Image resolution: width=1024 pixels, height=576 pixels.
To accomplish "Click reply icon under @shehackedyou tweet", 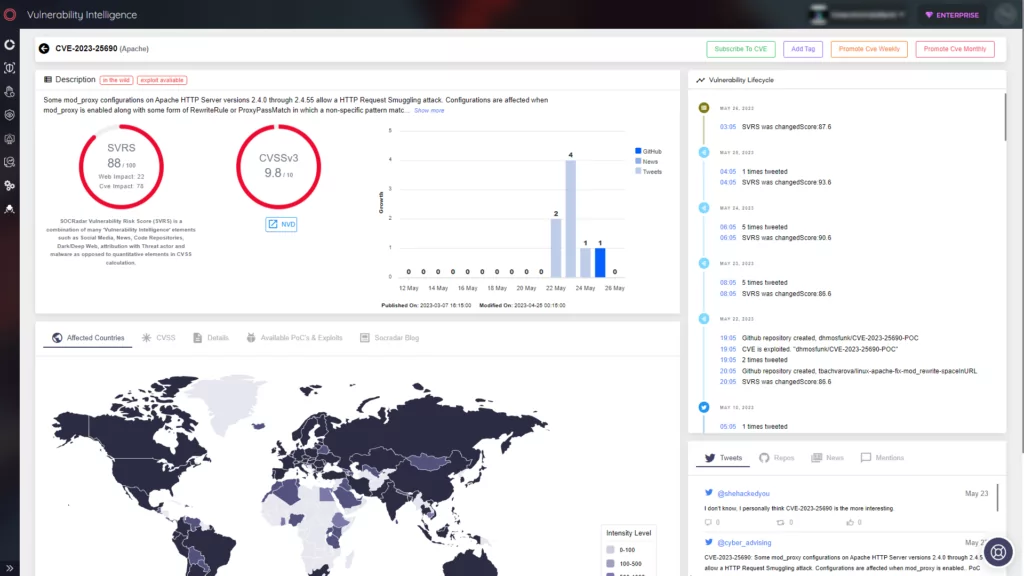I will coord(708,522).
